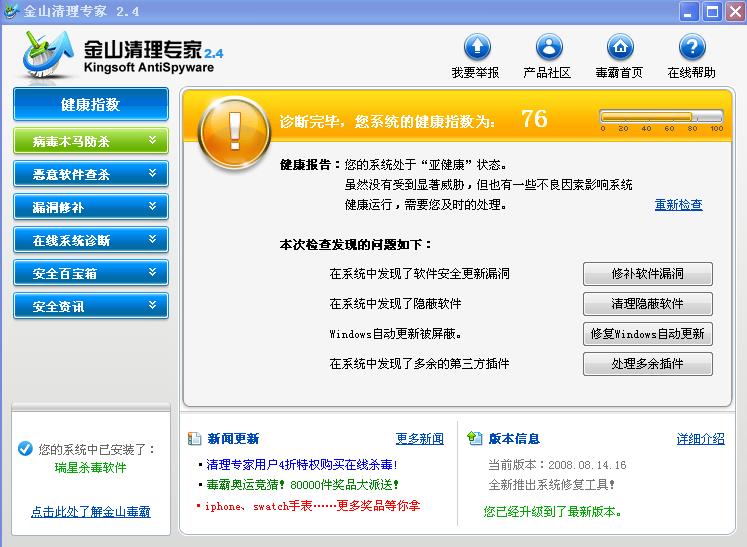The height and width of the screenshot is (547, 747).
Task: Expand the 安全资讯 chevron arrow
Action: [x=152, y=304]
